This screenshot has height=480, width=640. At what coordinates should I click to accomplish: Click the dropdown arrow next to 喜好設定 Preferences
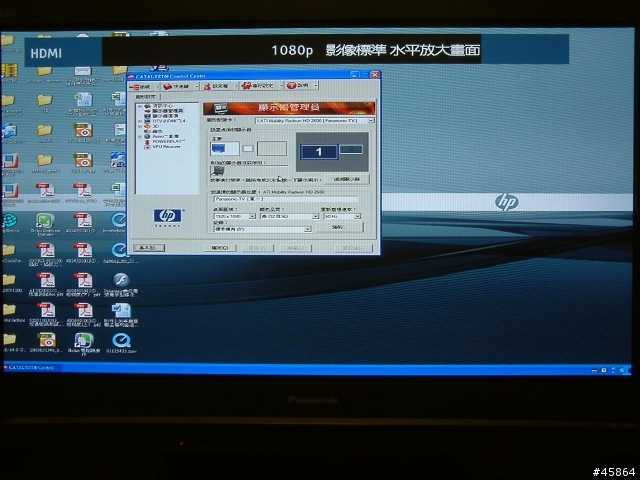pyautogui.click(x=281, y=86)
